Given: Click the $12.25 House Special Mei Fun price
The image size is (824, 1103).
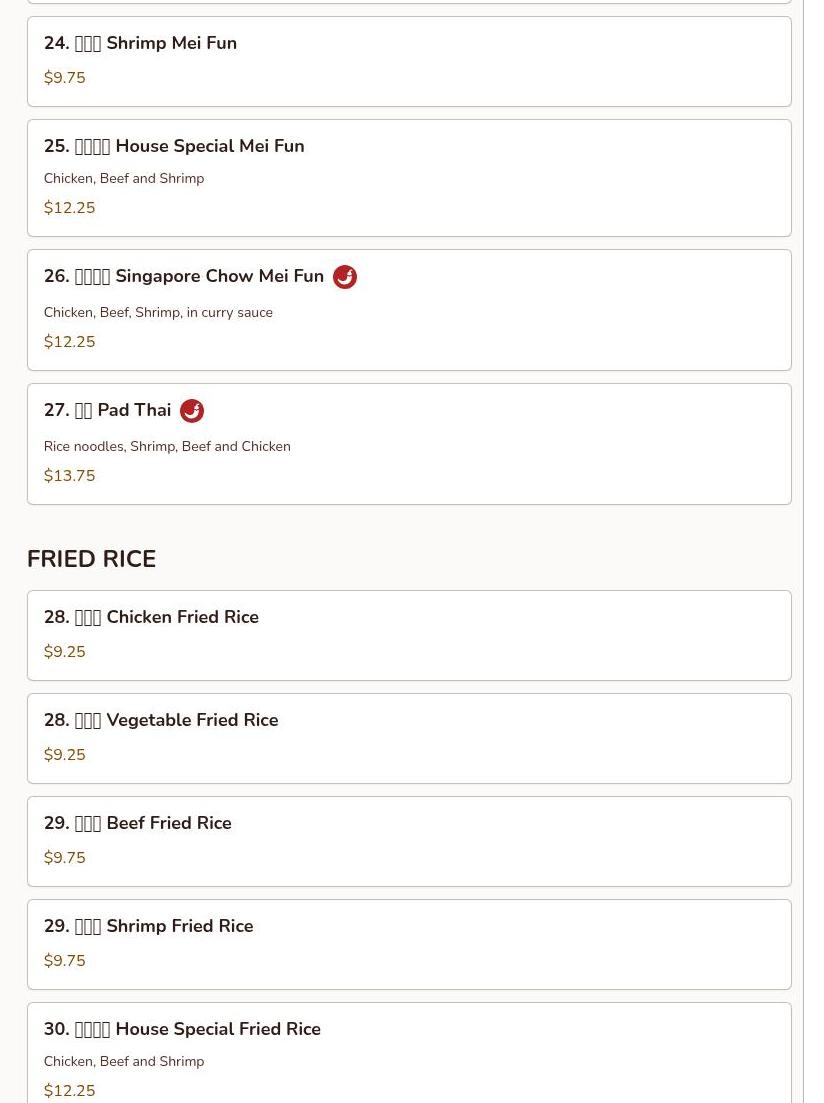Looking at the screenshot, I should pos(69,208).
